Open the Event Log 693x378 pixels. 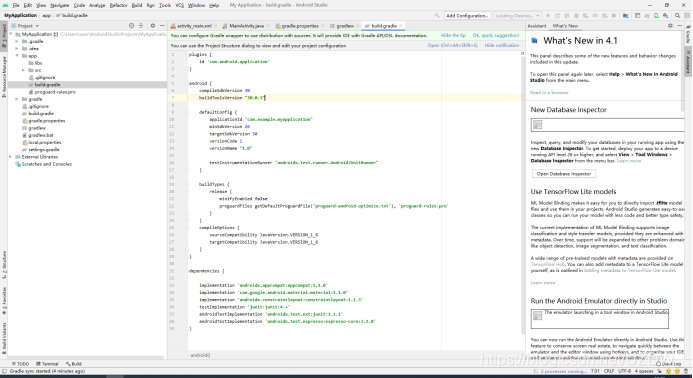pyautogui.click(x=669, y=364)
